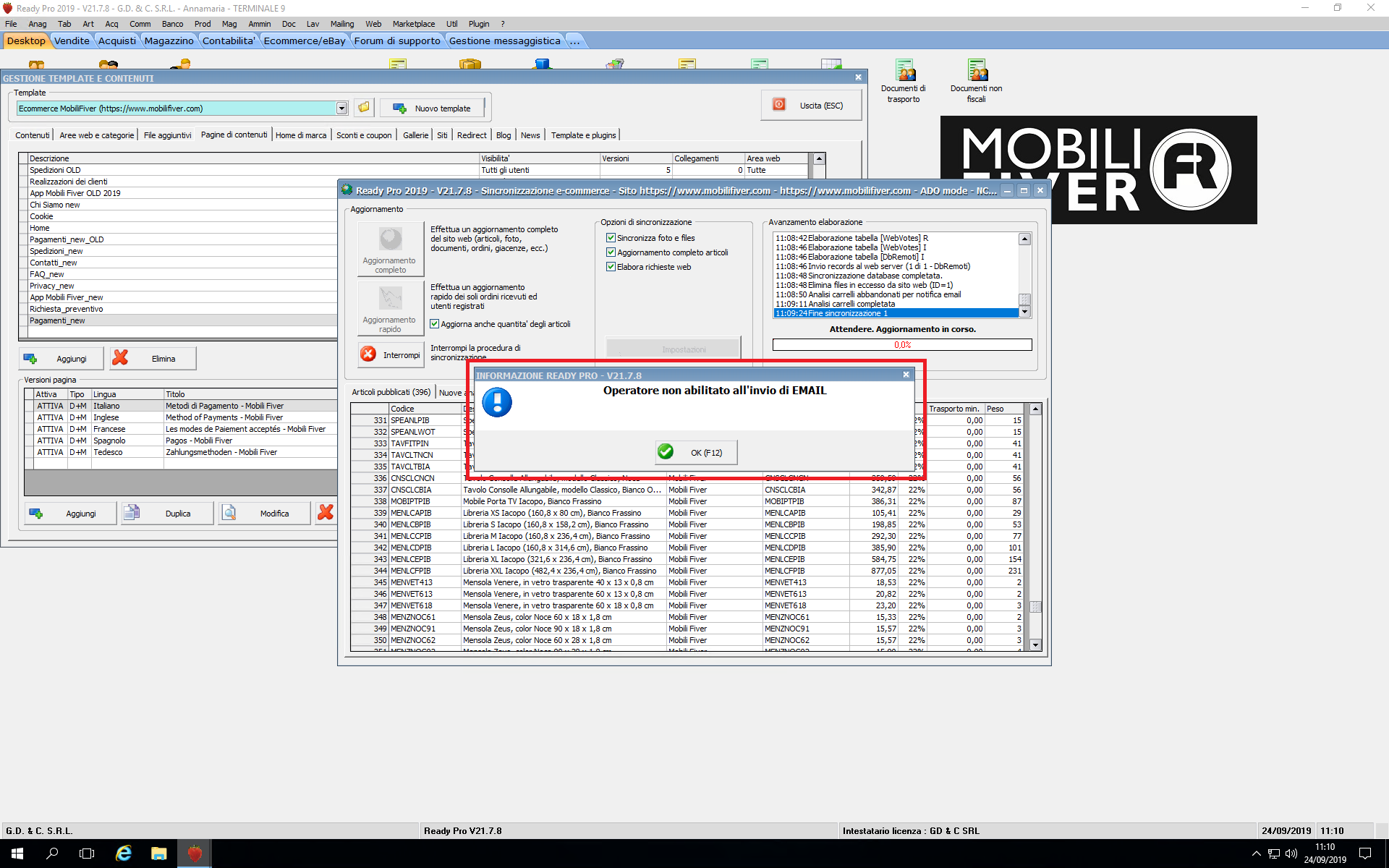Click Impostazioni button in sync window
The width and height of the screenshot is (1389, 868).
[x=673, y=349]
